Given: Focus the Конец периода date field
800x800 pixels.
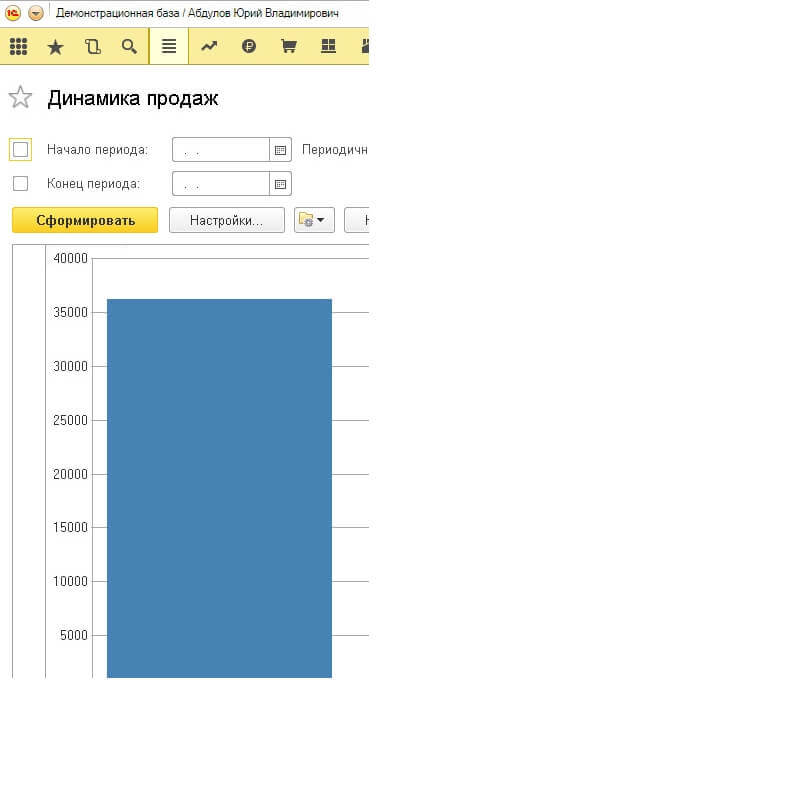Looking at the screenshot, I should pos(220,184).
